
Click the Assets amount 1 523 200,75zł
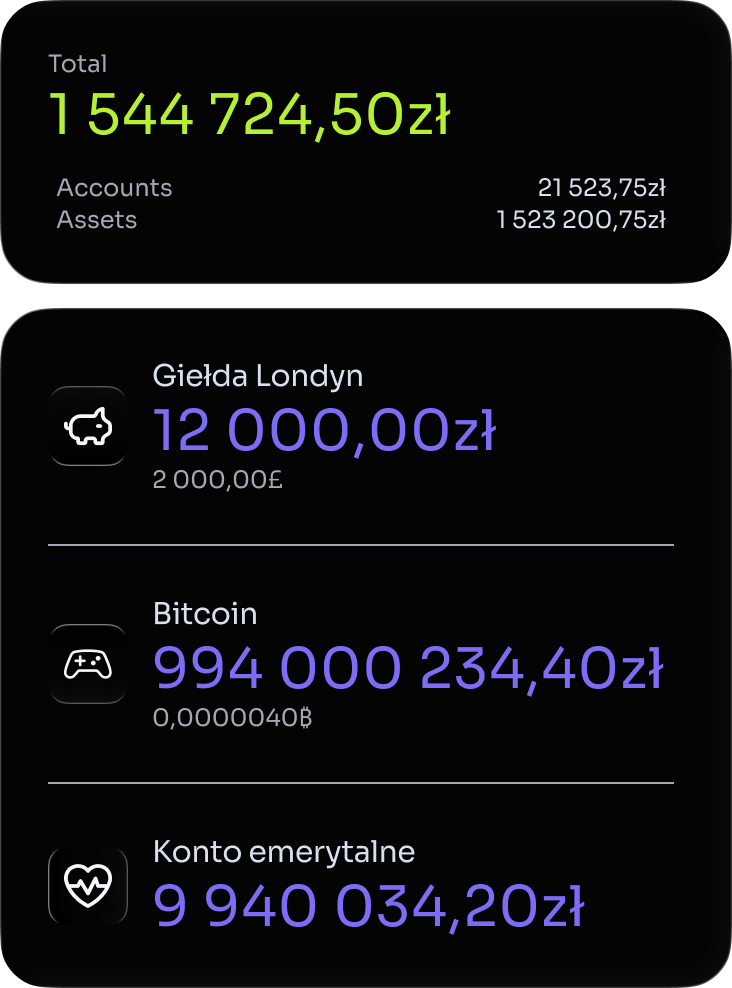[580, 219]
